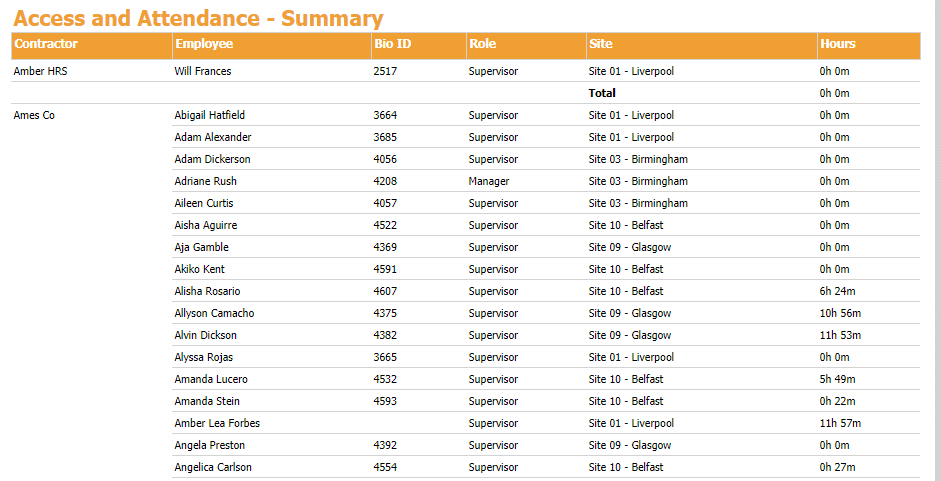Click the Total label under Amber HRS

[602, 94]
